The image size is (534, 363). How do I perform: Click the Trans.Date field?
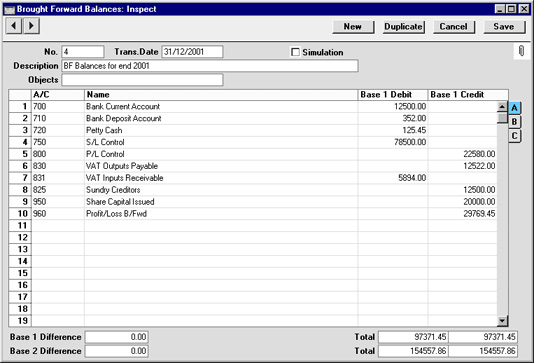[x=192, y=52]
